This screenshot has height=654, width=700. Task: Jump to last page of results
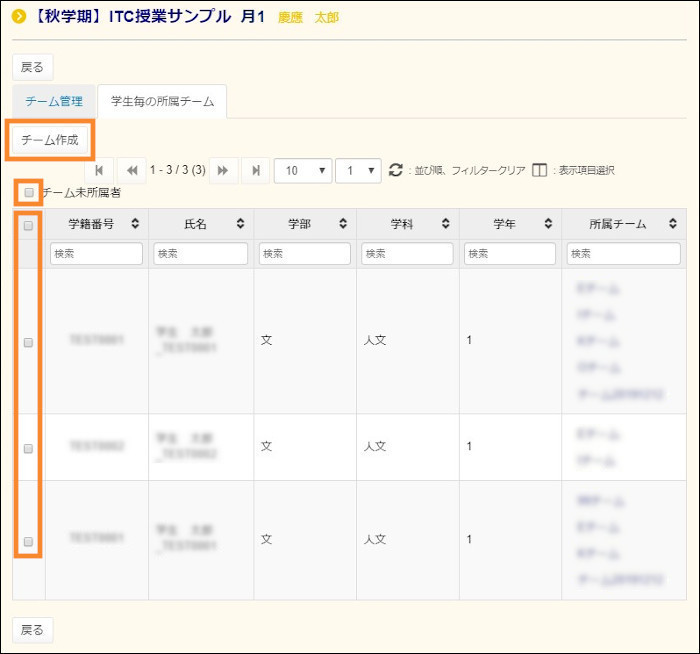click(x=256, y=170)
